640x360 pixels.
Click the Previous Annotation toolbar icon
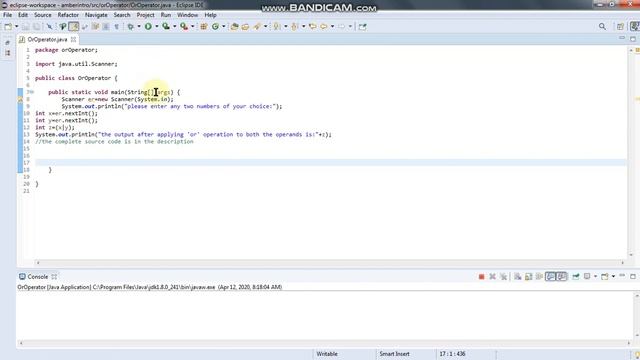coord(295,27)
